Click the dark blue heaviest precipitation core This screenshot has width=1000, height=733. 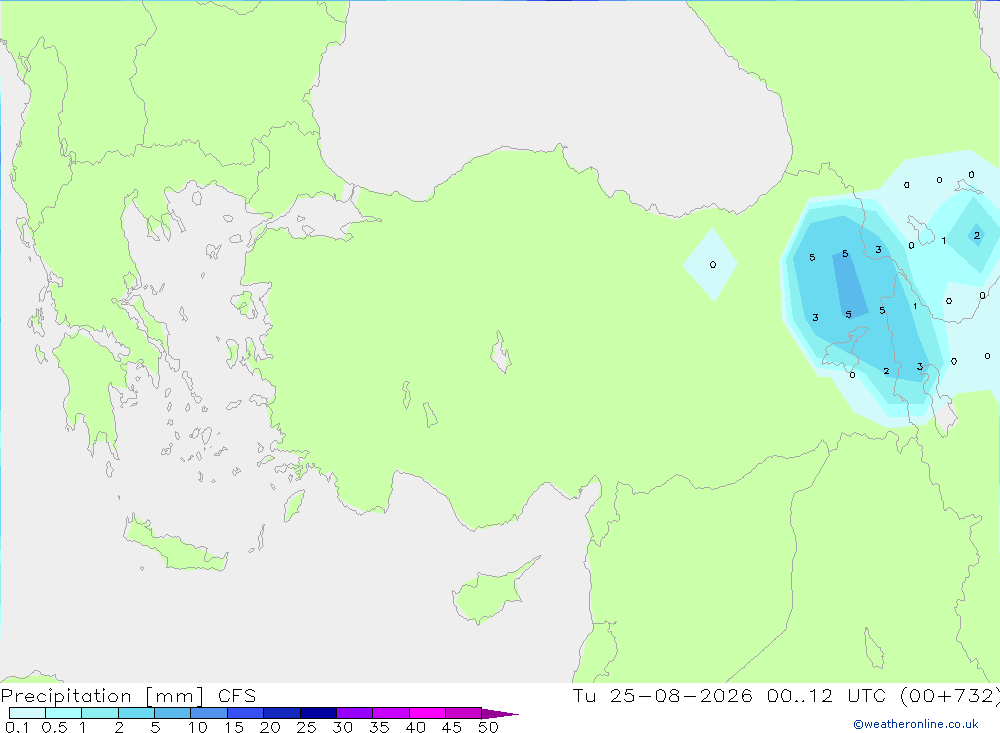tap(850, 285)
